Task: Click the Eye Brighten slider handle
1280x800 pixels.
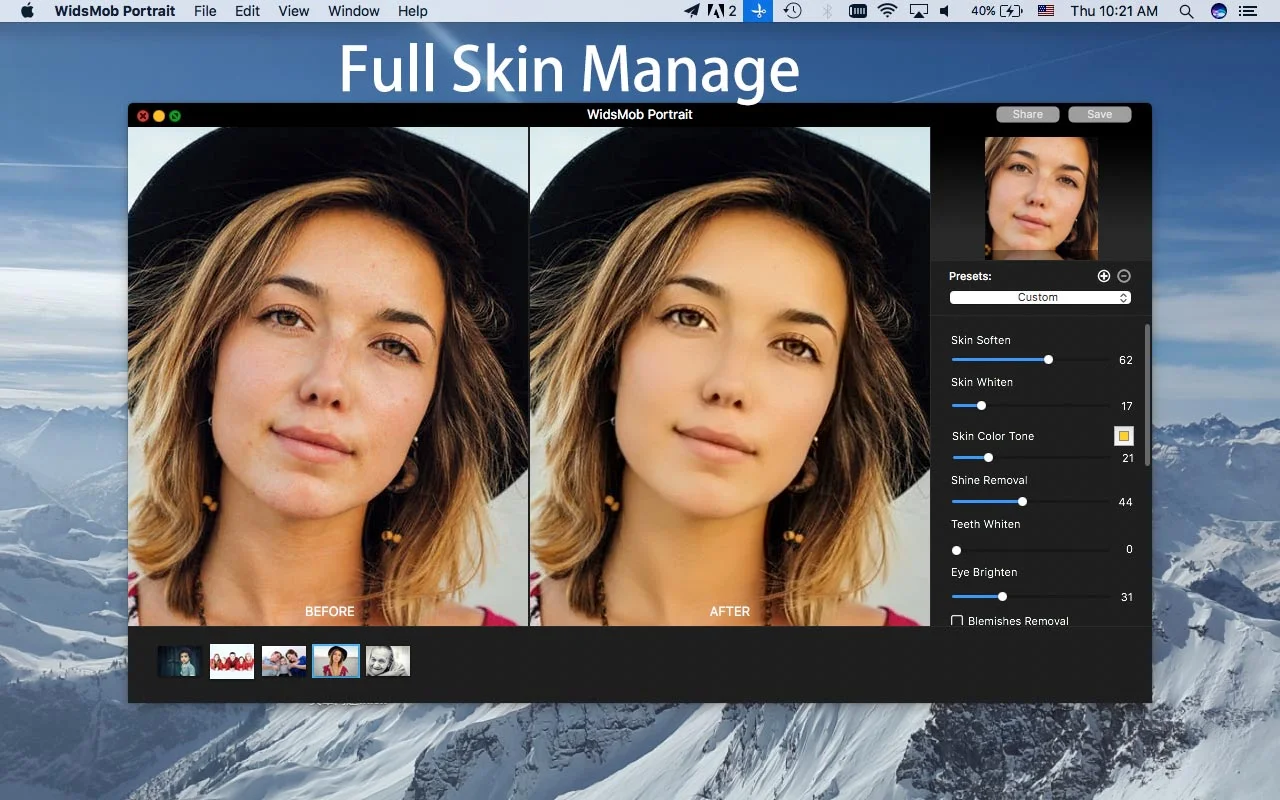Action: point(1003,596)
